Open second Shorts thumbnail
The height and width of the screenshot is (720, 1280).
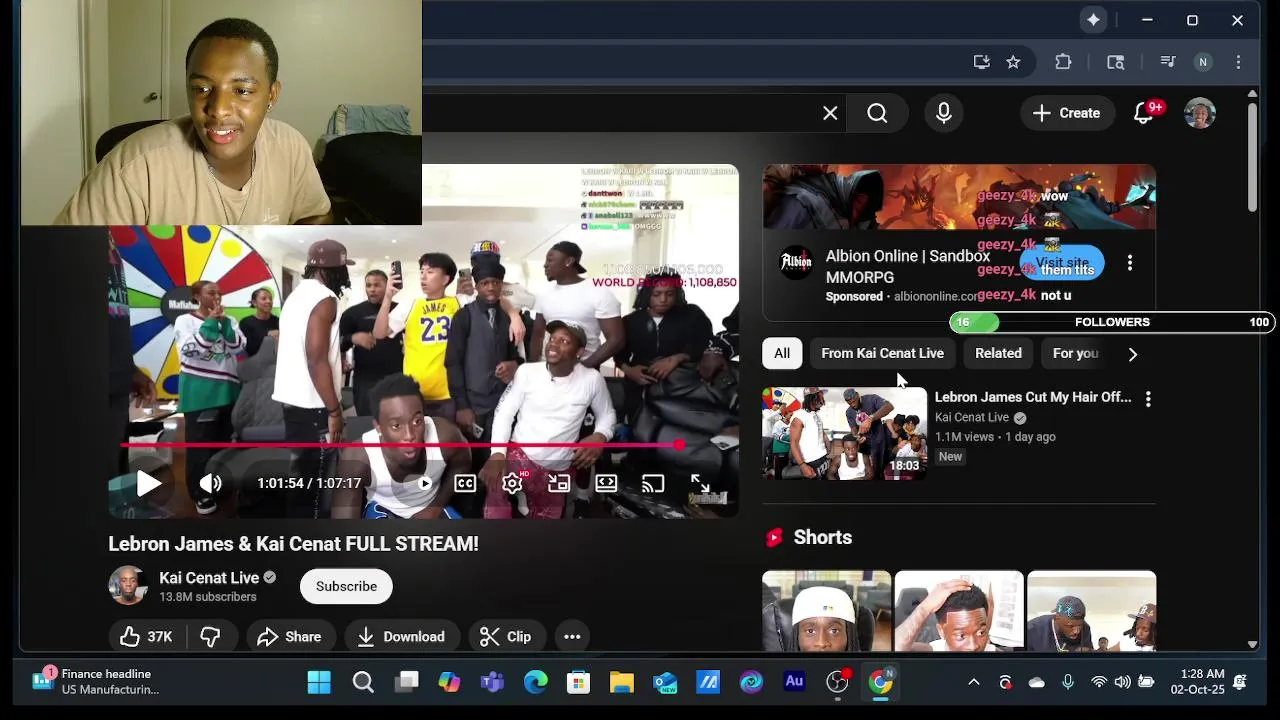pos(959,611)
